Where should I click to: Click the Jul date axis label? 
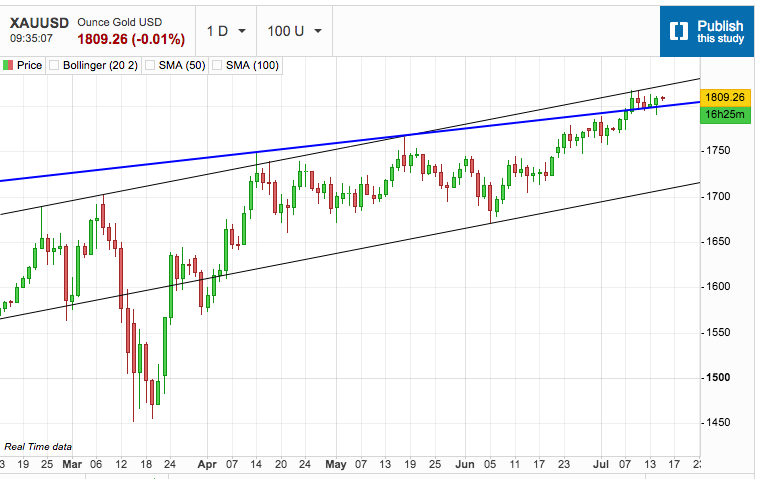coord(601,464)
